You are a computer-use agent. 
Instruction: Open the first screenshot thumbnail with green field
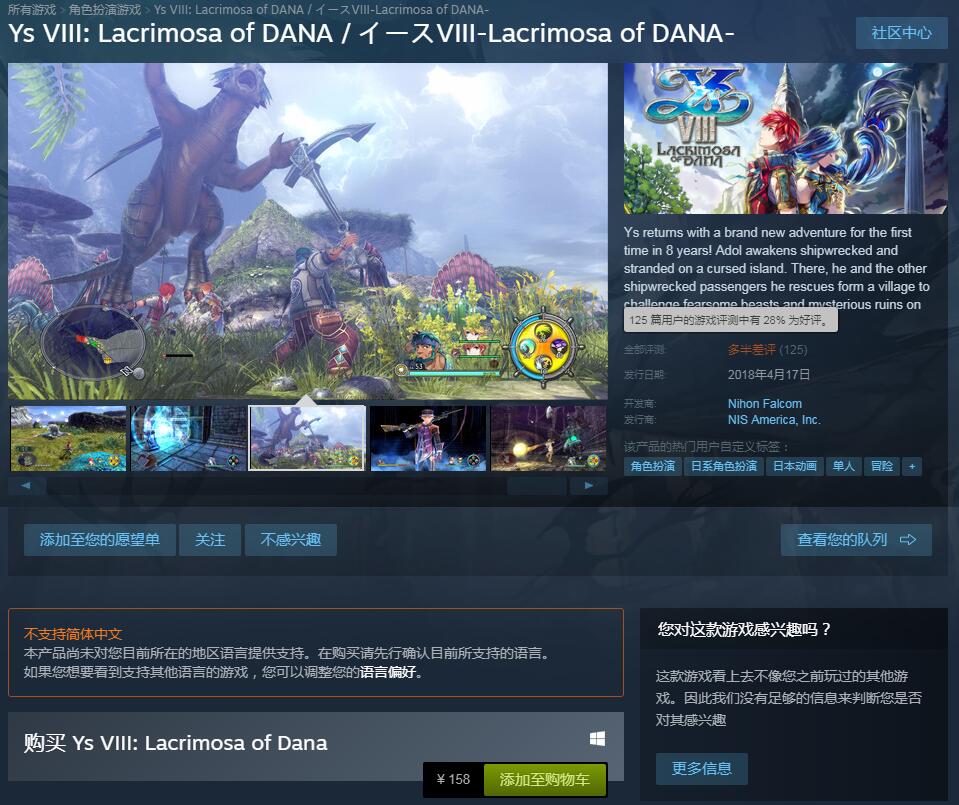tap(68, 438)
